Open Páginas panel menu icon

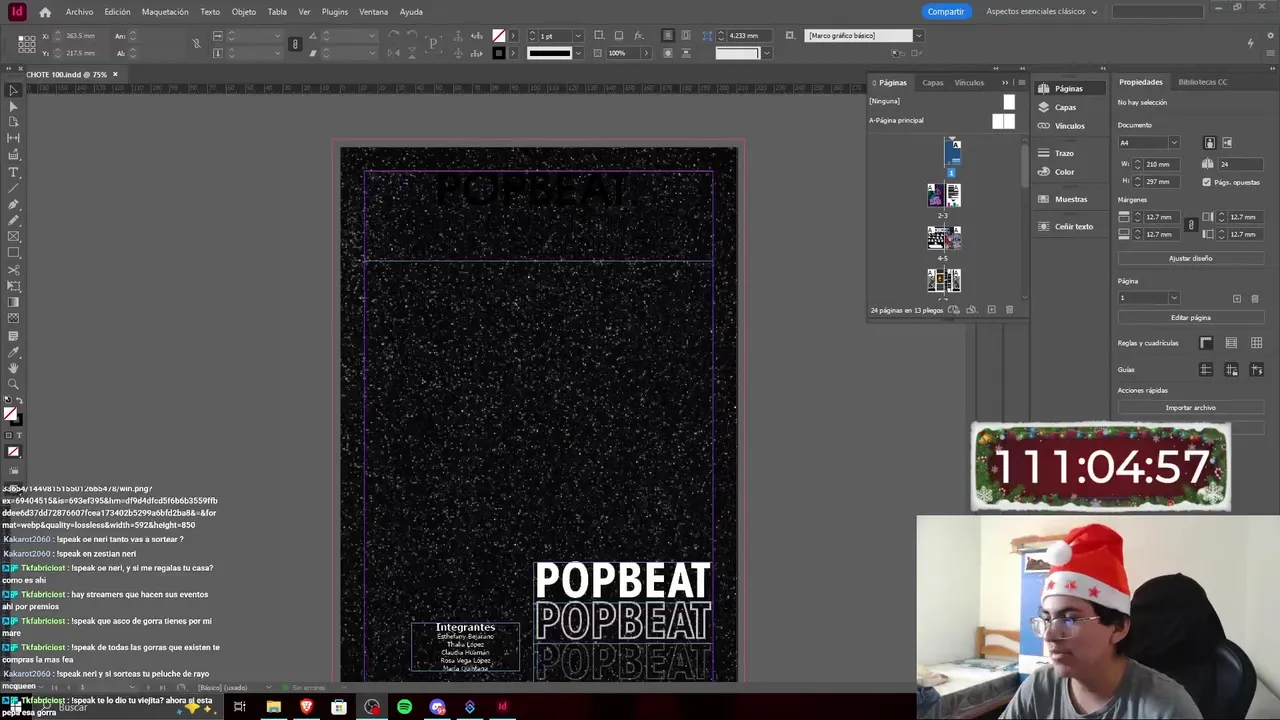(1020, 83)
